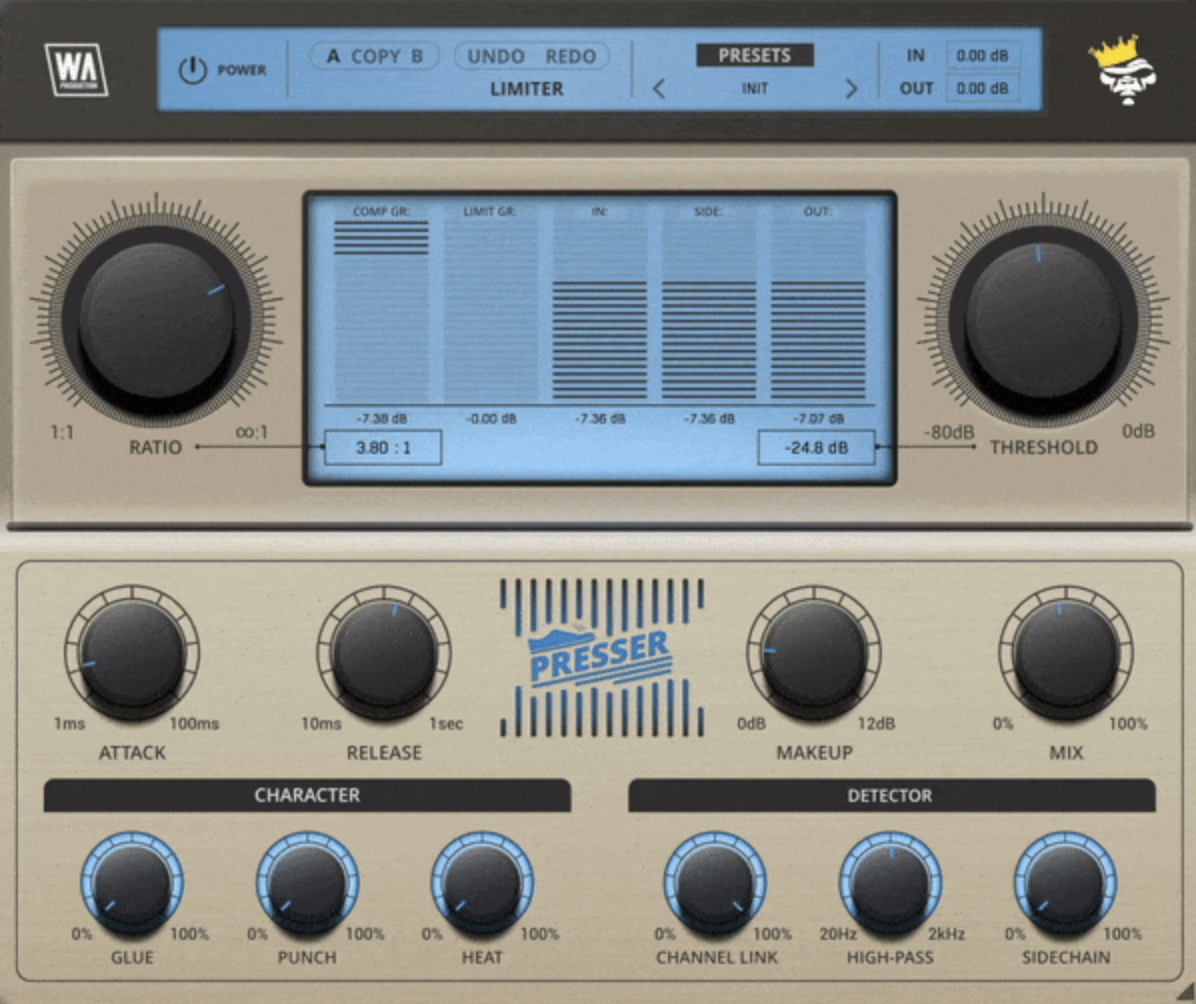Click the OUT gain value field
This screenshot has height=1004, width=1196.
[982, 88]
